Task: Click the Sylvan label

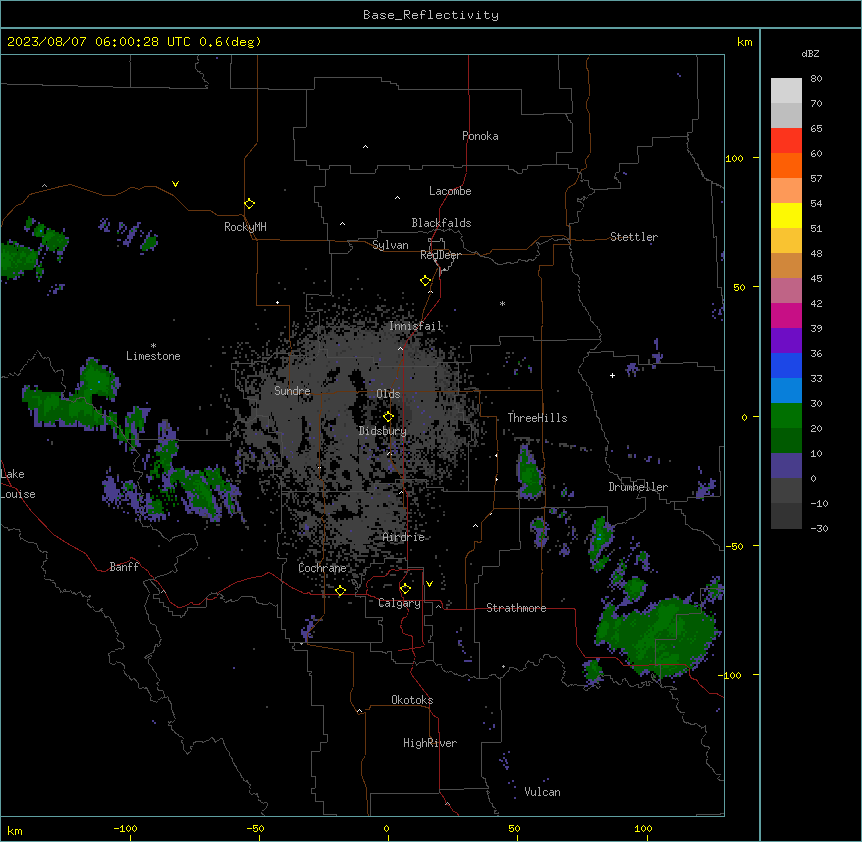Action: 390,245
